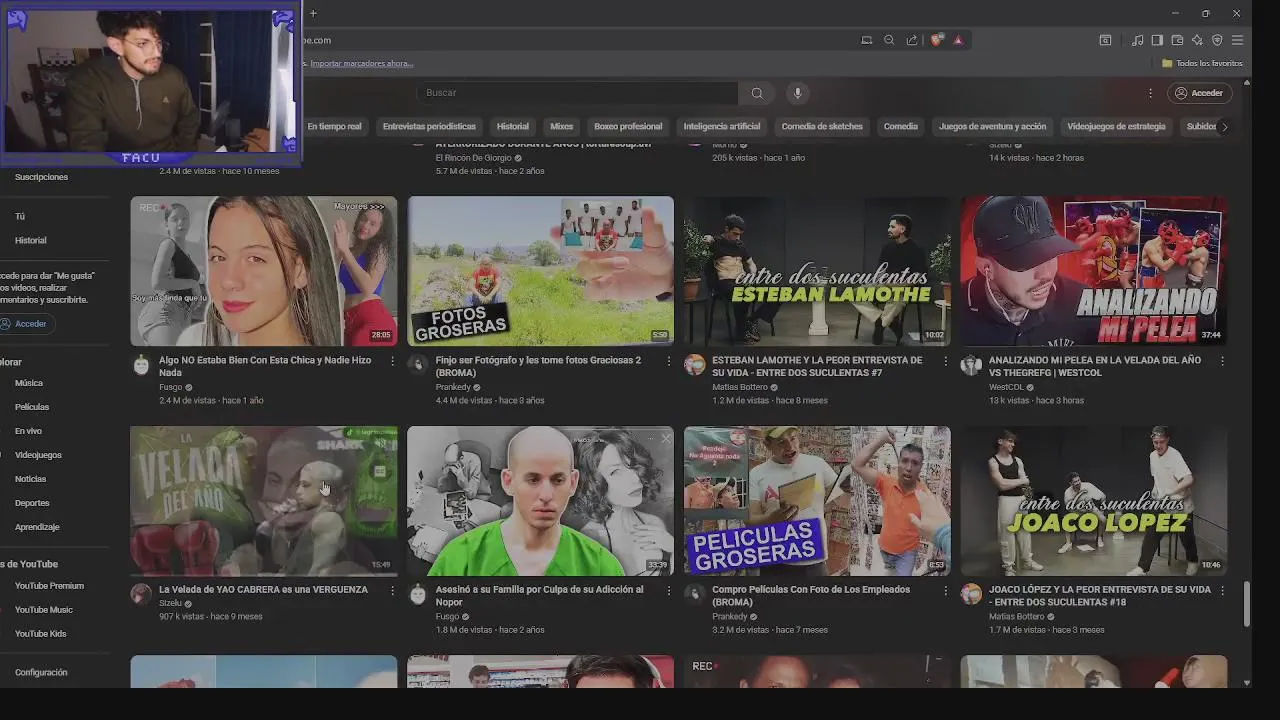Click the search magnifier button
The image size is (1280, 720).
(757, 93)
